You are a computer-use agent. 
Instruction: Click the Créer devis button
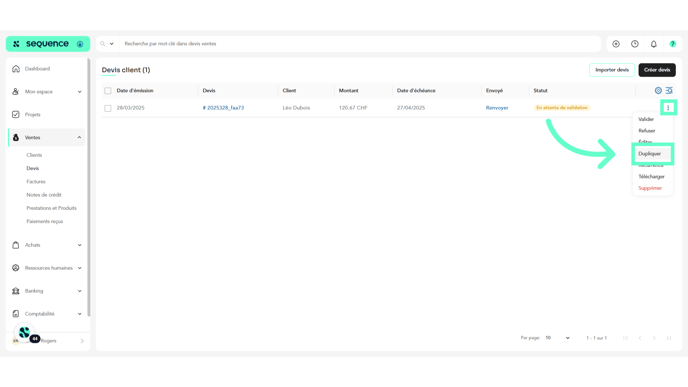(x=657, y=70)
